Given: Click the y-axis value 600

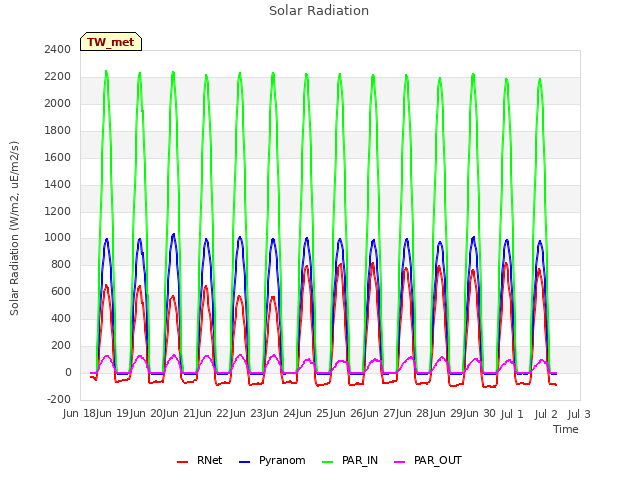Looking at the screenshot, I should click(x=61, y=291).
